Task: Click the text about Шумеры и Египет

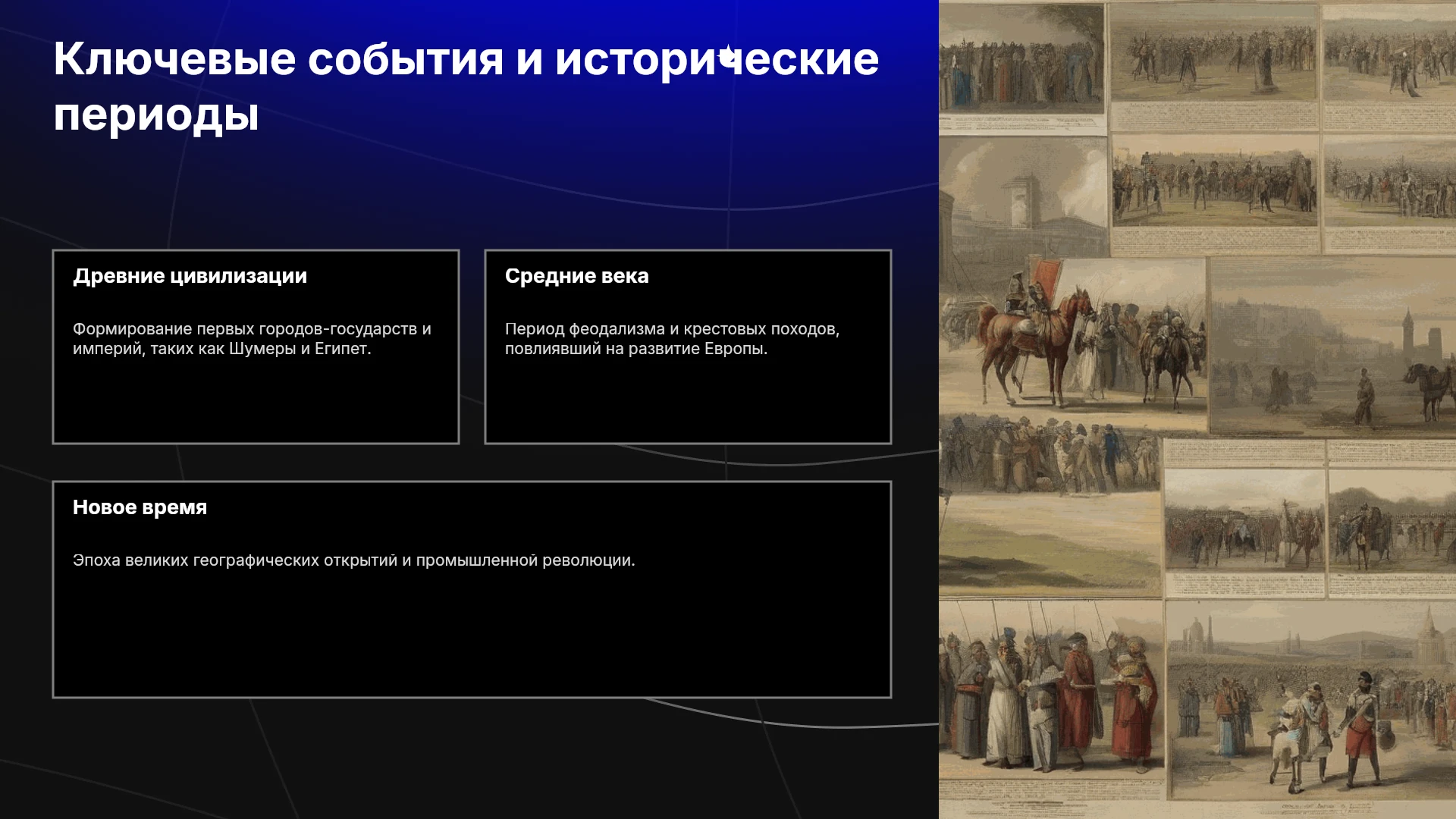Action: [x=252, y=339]
